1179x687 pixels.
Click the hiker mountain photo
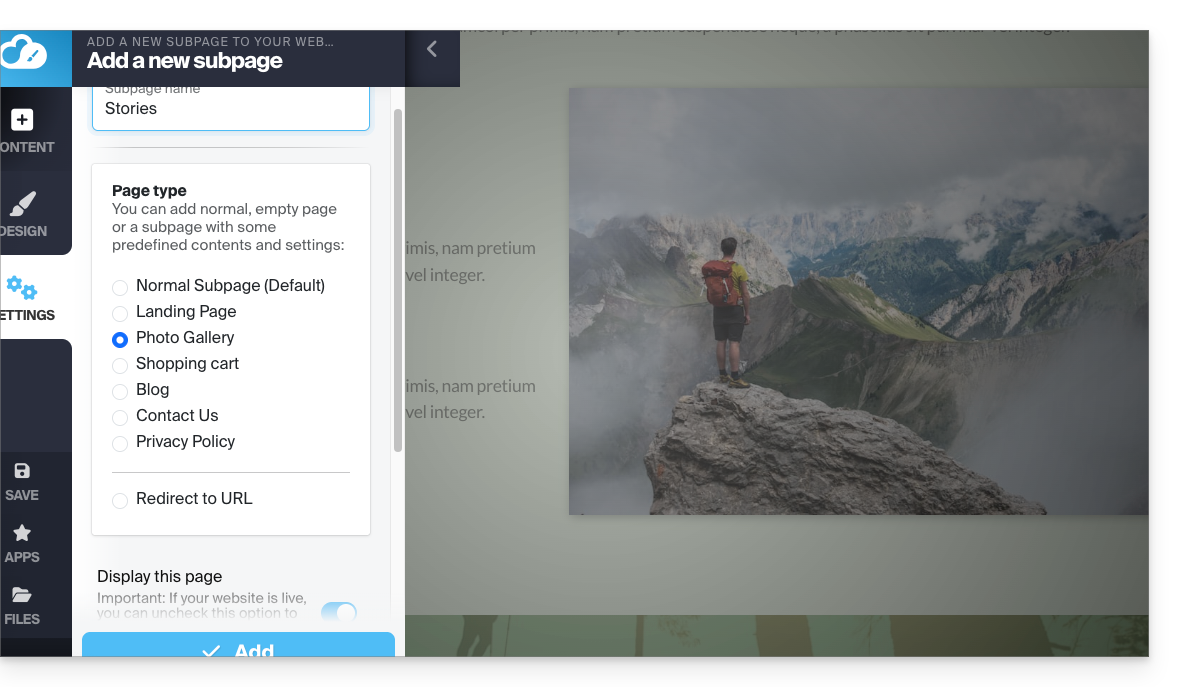[858, 301]
